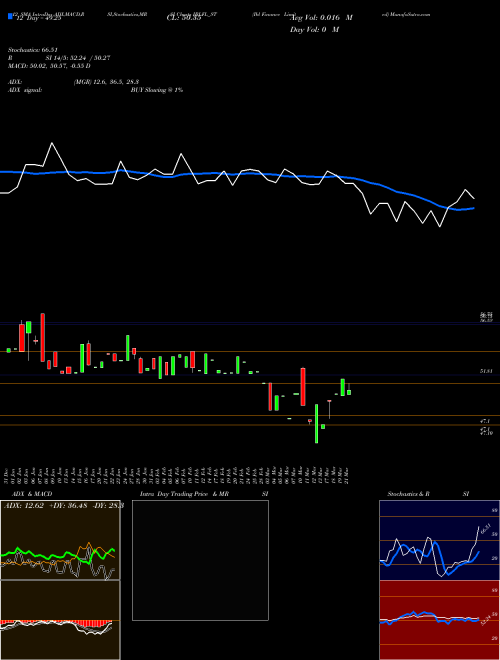Viewport: 500px width, 660px height.
Task: Click the tall red candlestick reaching the chart's highest price
Action: coord(43,337)
